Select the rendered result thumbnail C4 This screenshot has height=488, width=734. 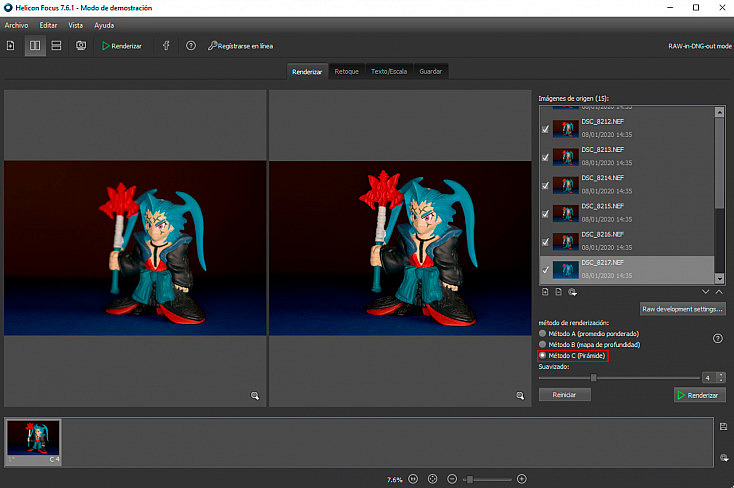pyautogui.click(x=33, y=442)
